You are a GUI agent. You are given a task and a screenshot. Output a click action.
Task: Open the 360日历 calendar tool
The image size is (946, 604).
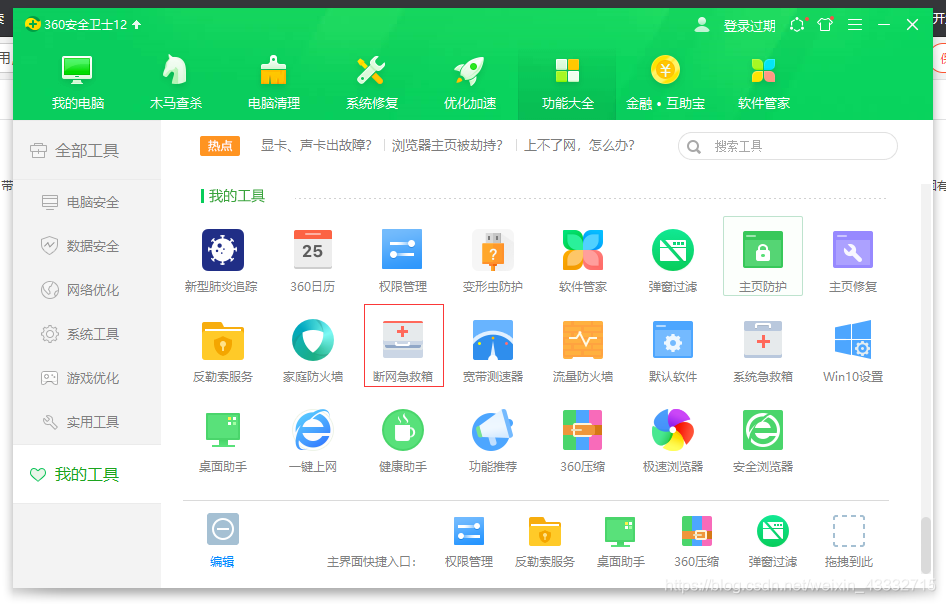click(x=312, y=259)
